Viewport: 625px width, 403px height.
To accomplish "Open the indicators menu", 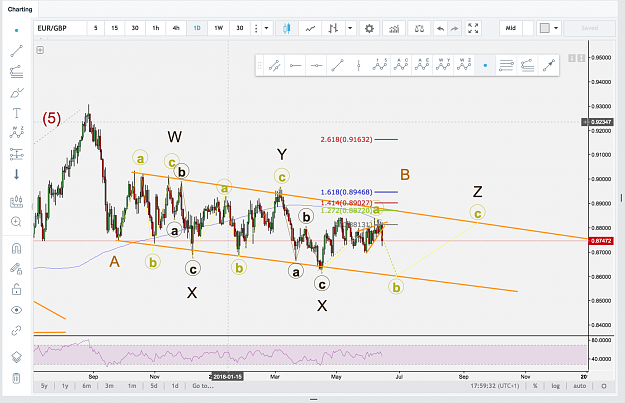I will 394,28.
